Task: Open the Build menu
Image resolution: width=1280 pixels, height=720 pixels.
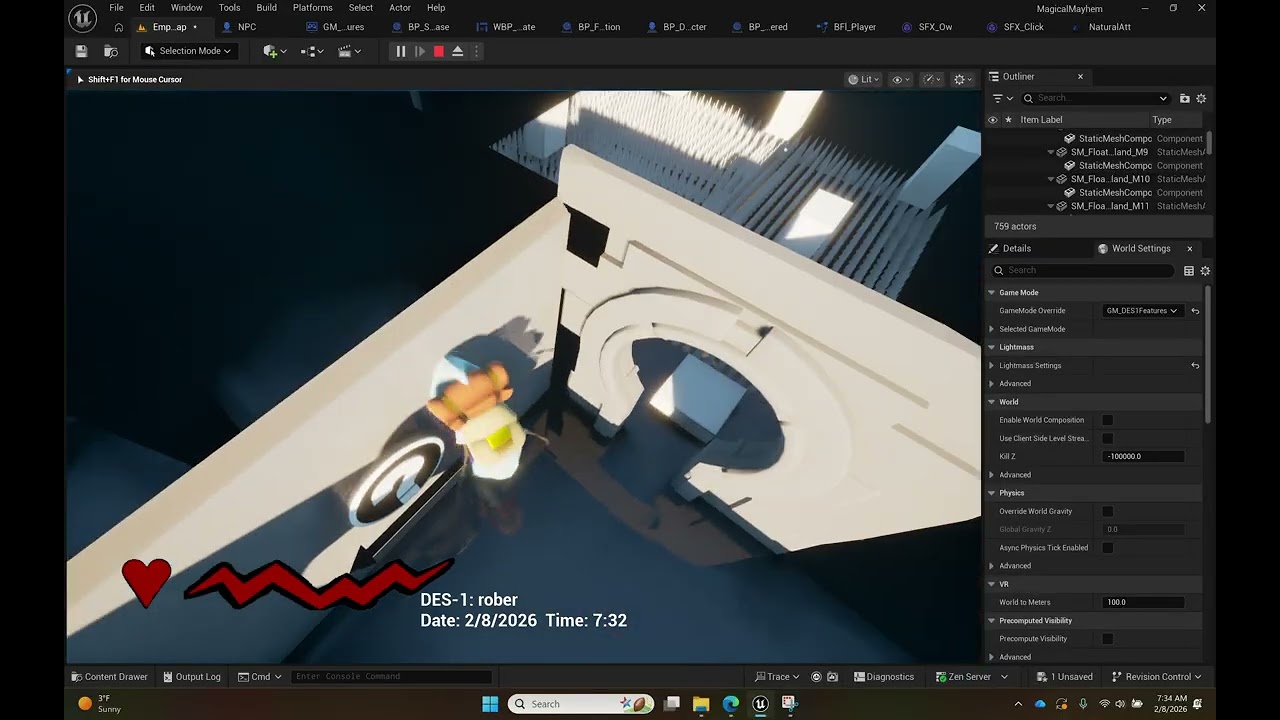Action: [267, 7]
